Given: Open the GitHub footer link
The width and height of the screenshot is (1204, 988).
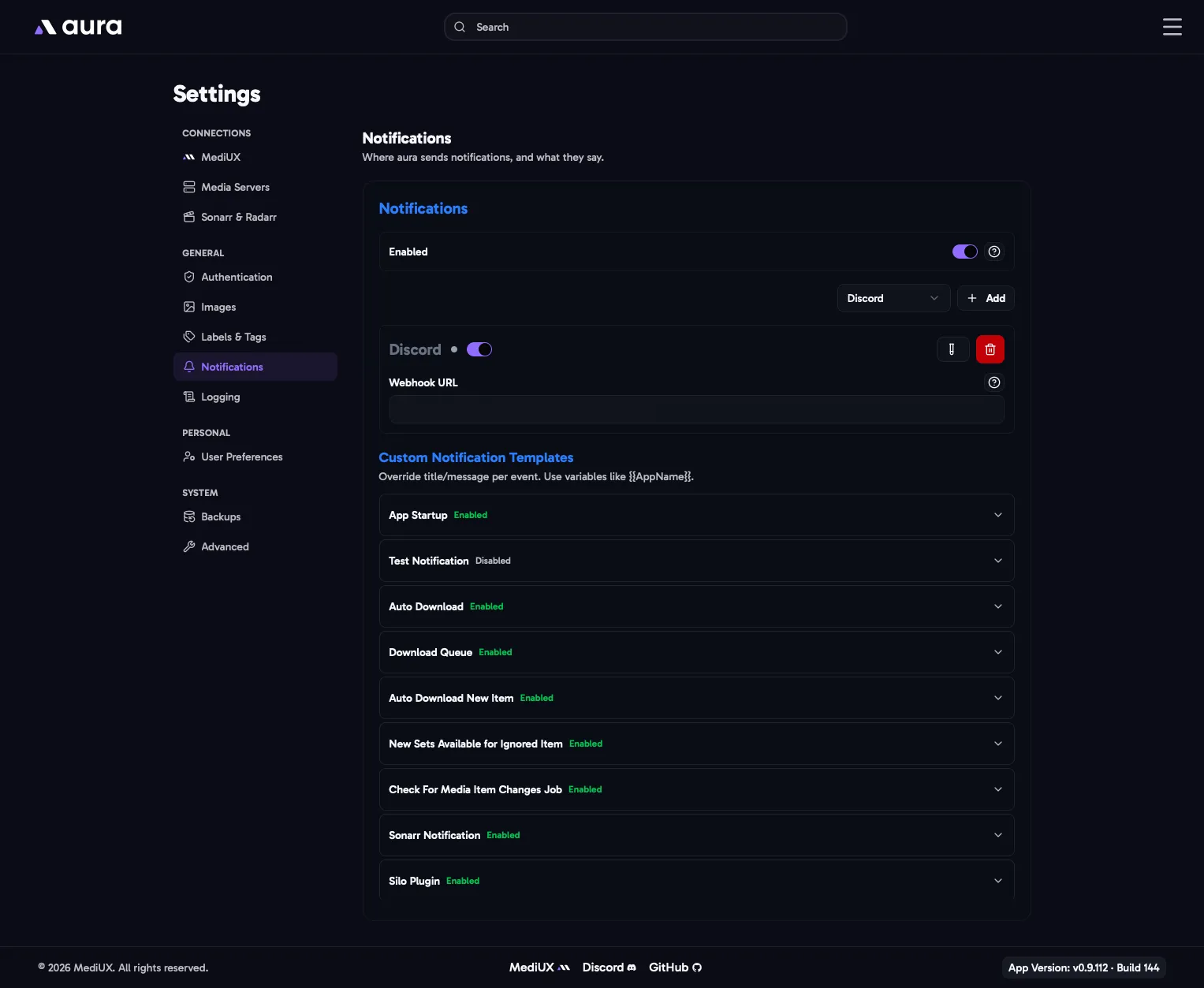Looking at the screenshot, I should coord(675,967).
